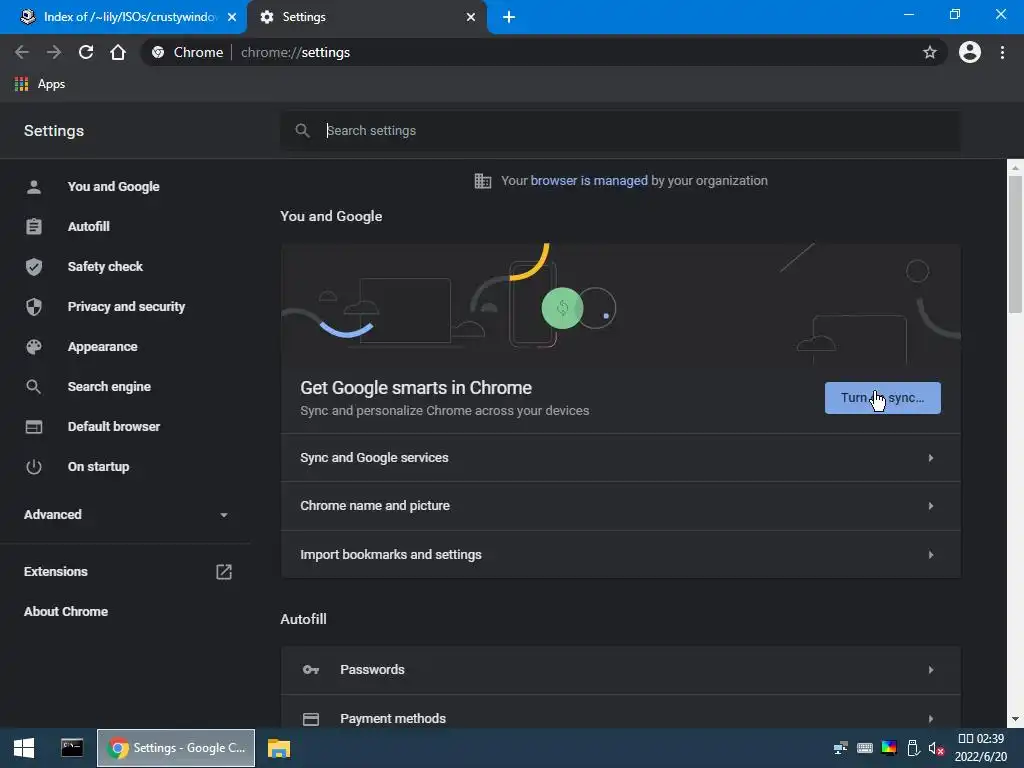Click the Search settings input field
The image size is (1024, 768).
click(620, 131)
